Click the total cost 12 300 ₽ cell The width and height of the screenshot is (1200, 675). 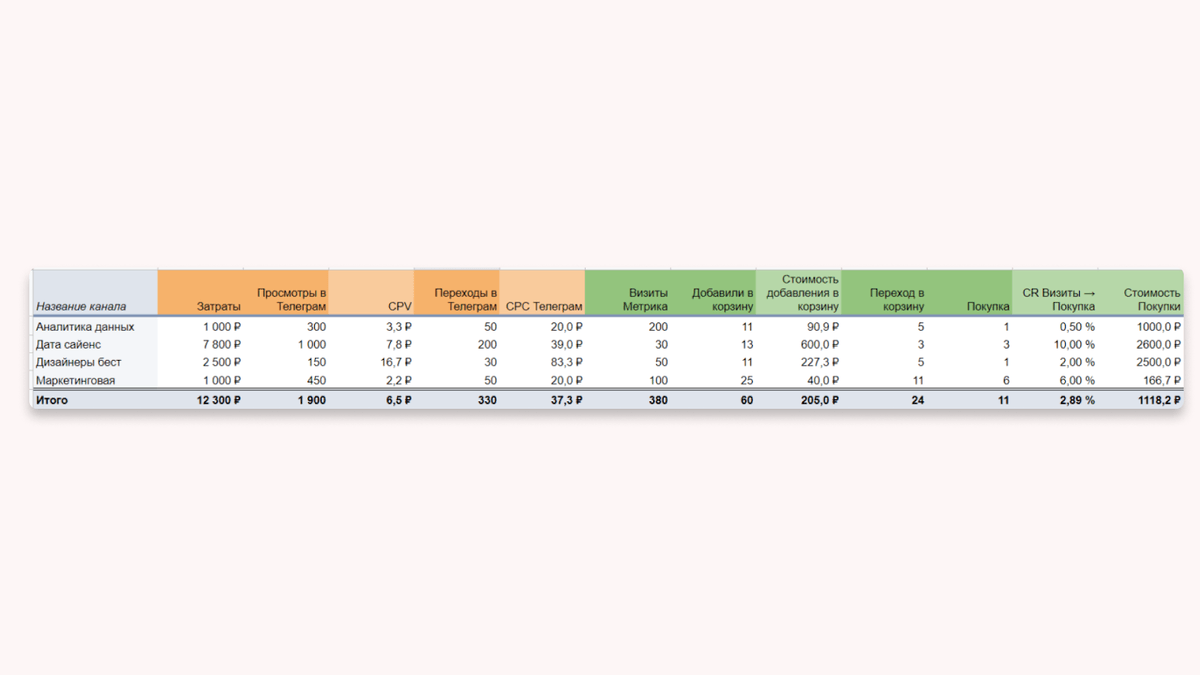[x=200, y=400]
